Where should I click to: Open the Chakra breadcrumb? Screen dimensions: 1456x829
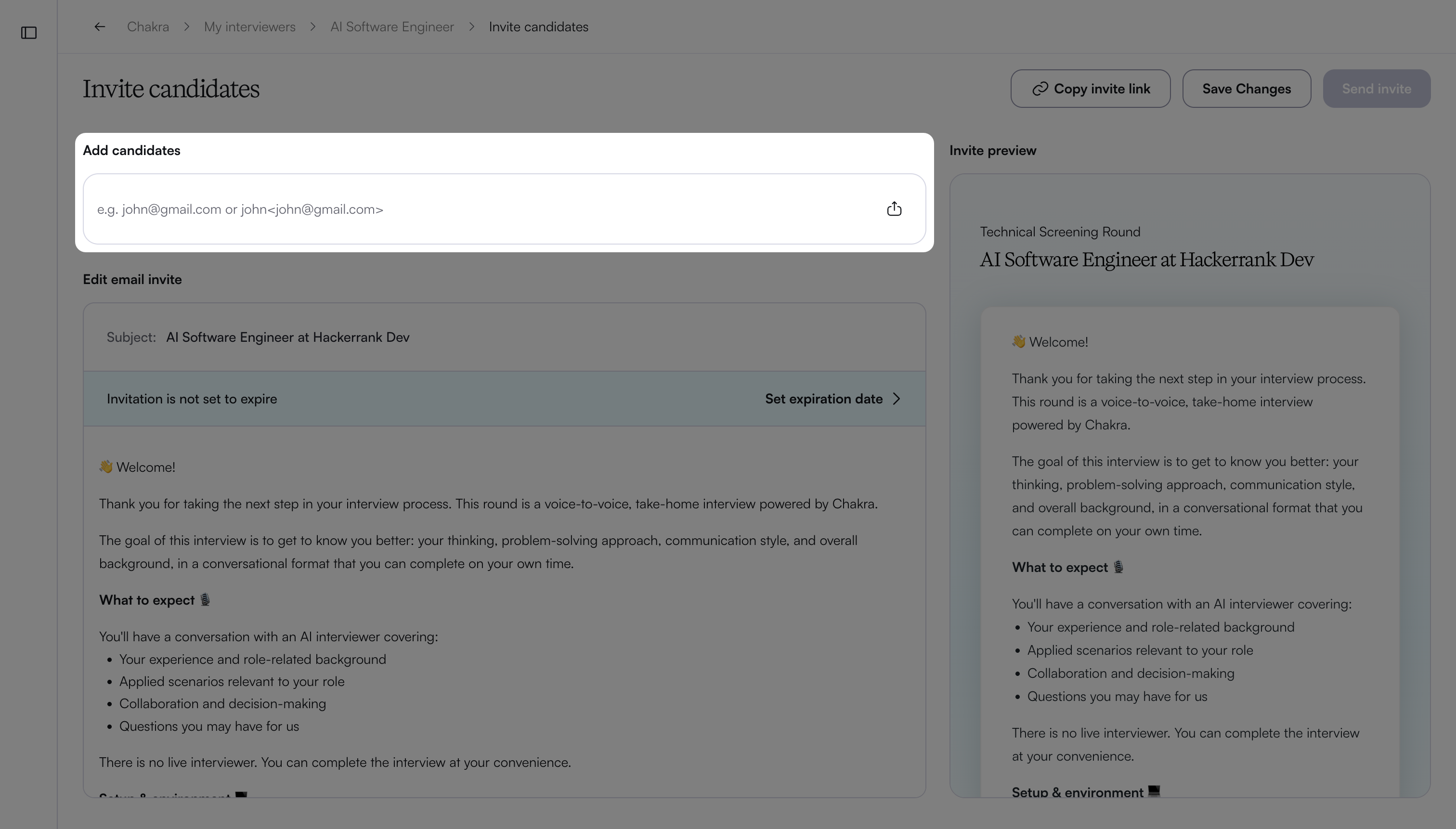[148, 27]
